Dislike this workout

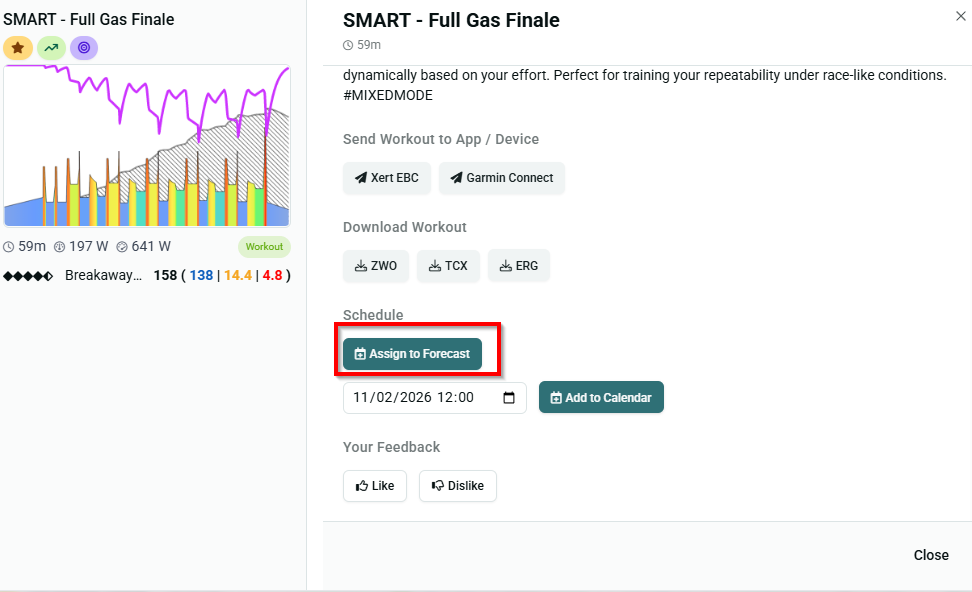coord(457,486)
